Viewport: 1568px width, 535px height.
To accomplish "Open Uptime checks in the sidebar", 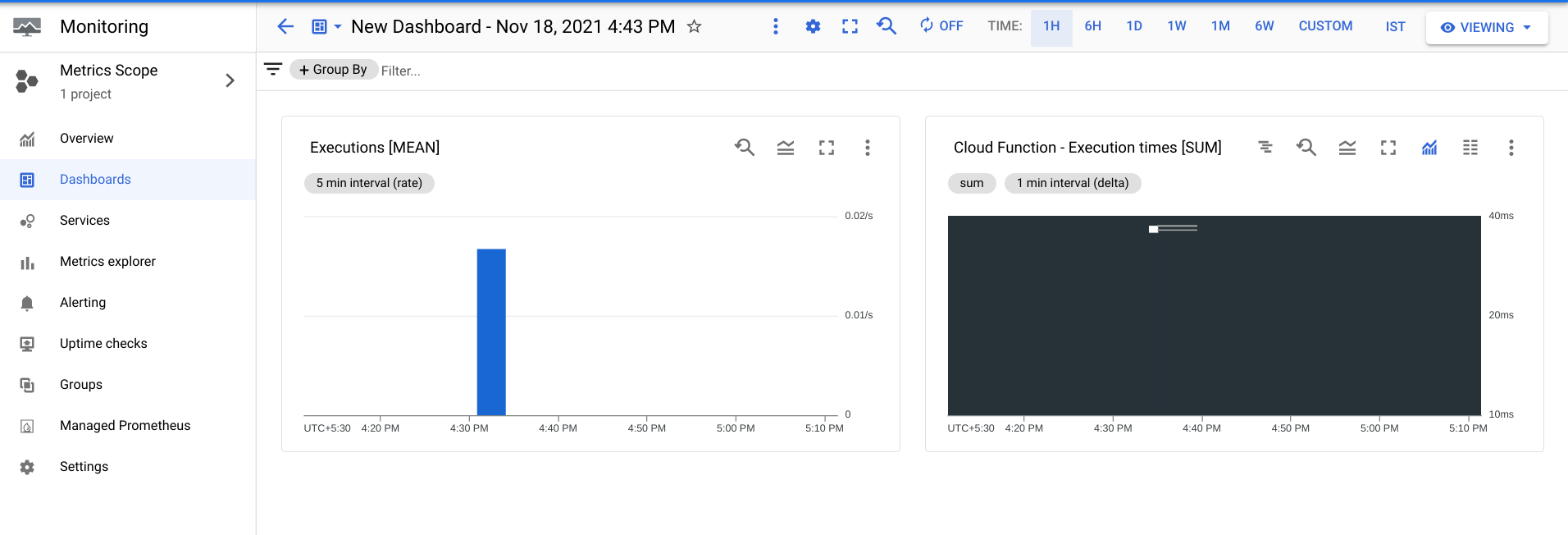I will (128, 344).
